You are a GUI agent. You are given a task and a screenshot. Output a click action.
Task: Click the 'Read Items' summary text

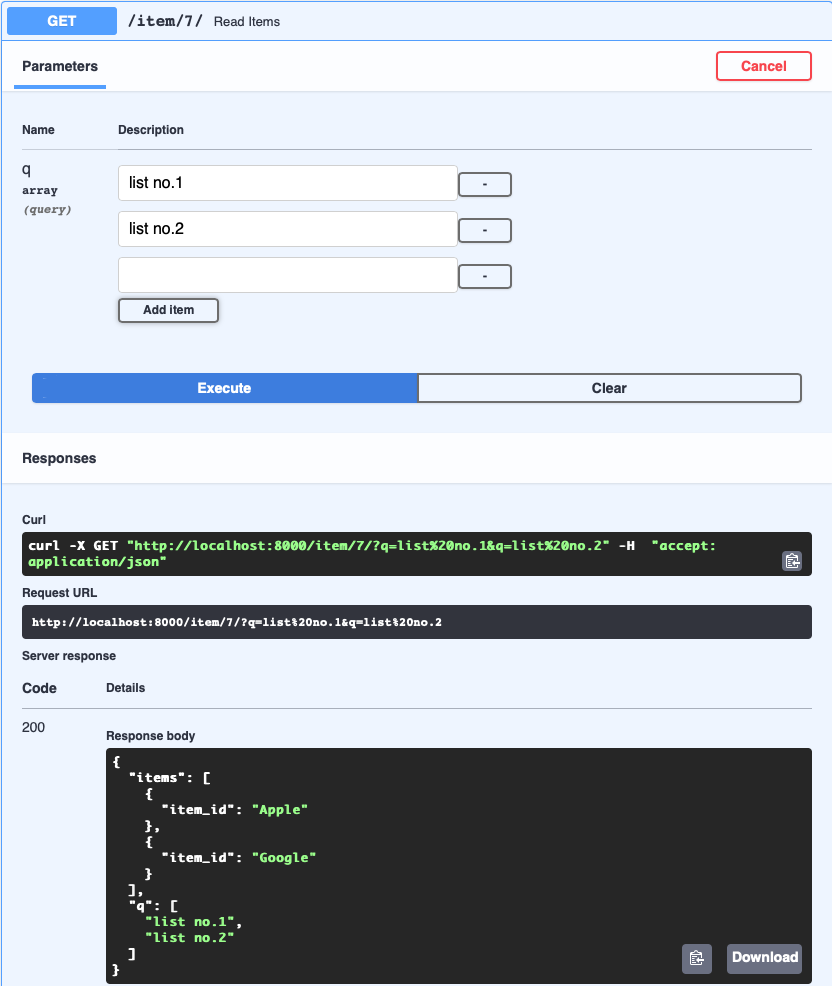247,22
